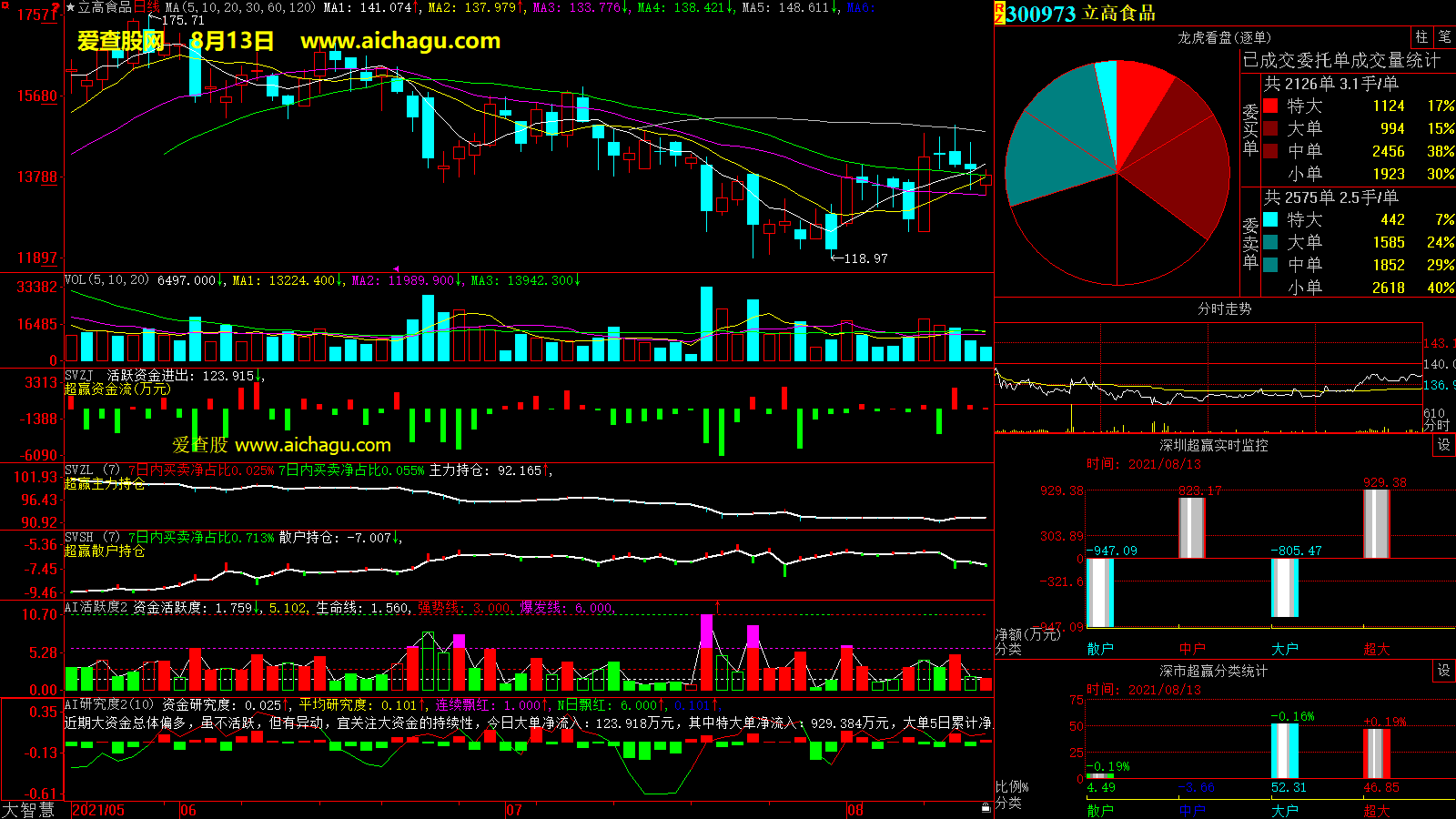Switch 龙虎看盘 to 笔 view
Viewport: 1456px width, 819px height.
pyautogui.click(x=1444, y=37)
